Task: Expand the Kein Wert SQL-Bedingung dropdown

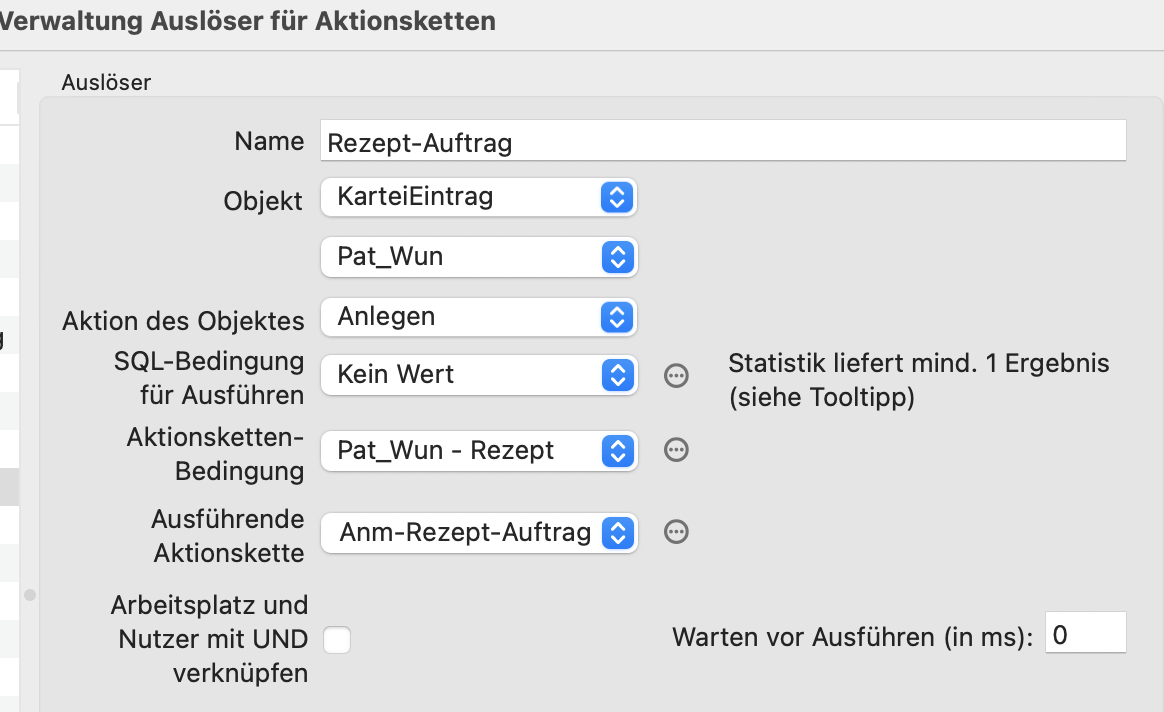Action: click(x=479, y=375)
